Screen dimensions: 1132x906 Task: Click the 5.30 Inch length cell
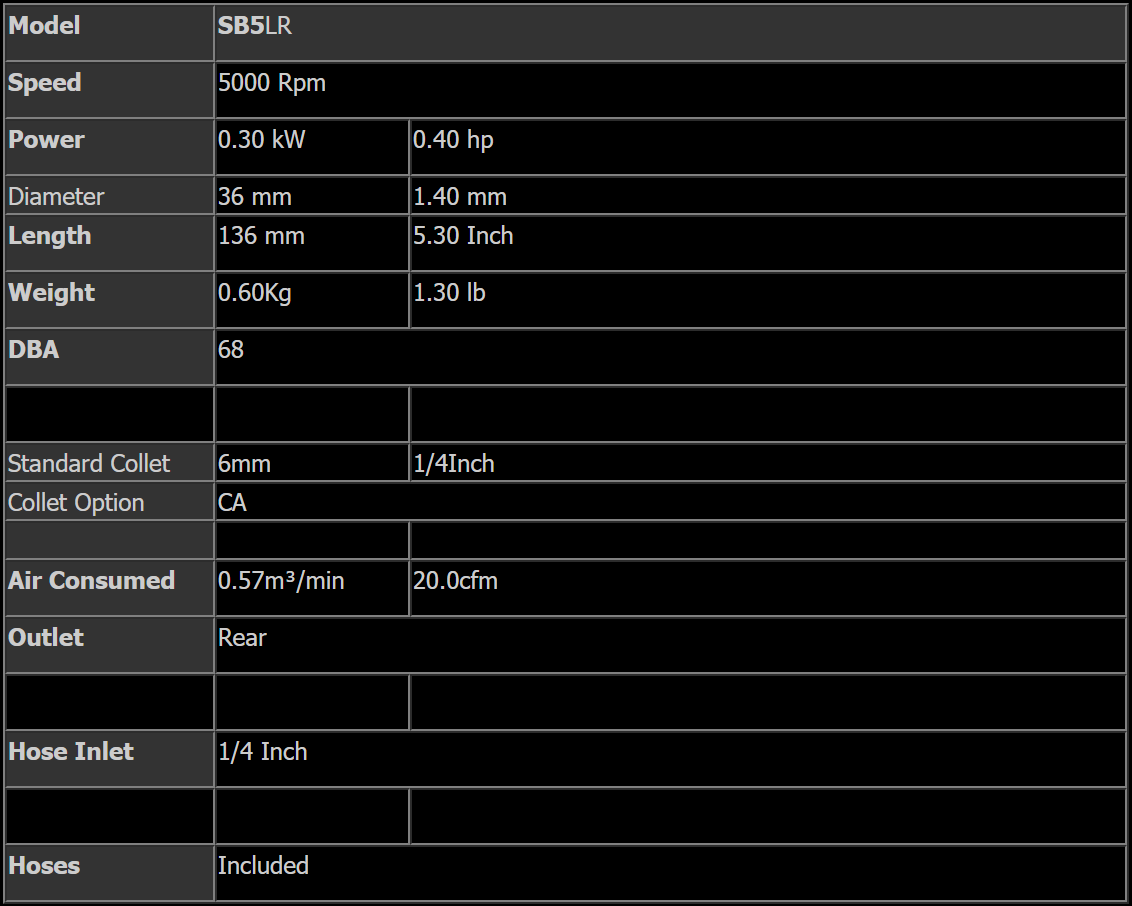(767, 243)
